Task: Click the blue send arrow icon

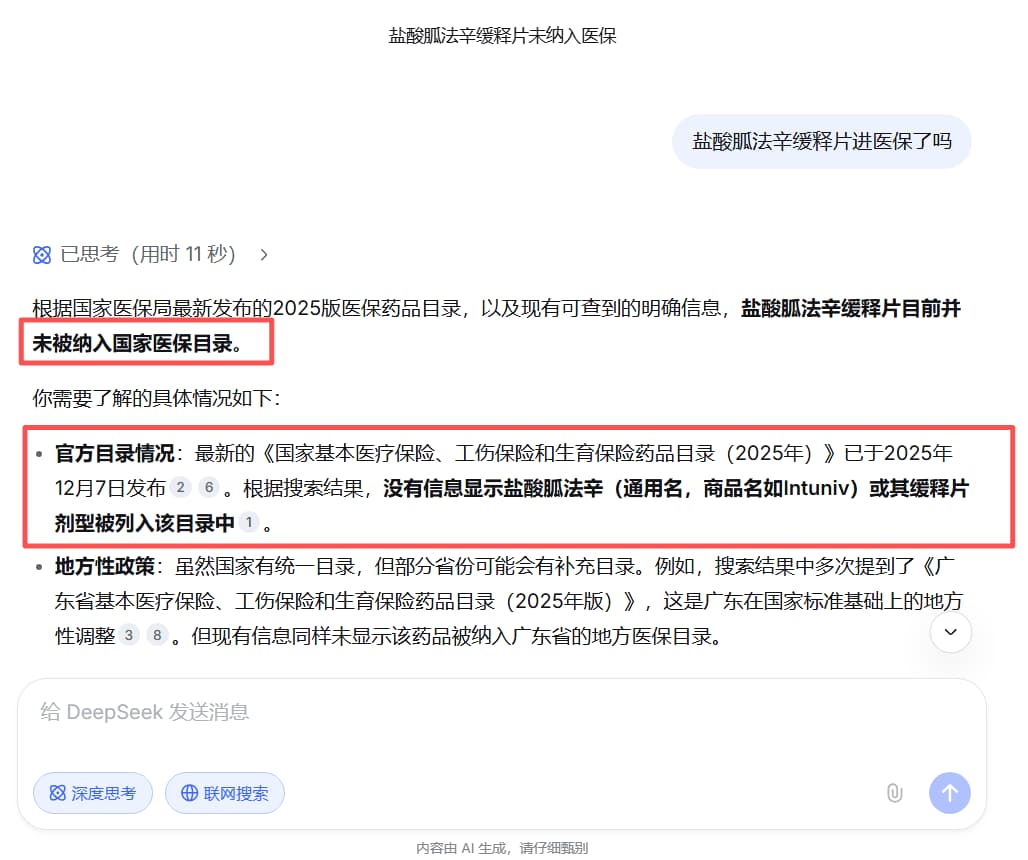Action: (948, 792)
